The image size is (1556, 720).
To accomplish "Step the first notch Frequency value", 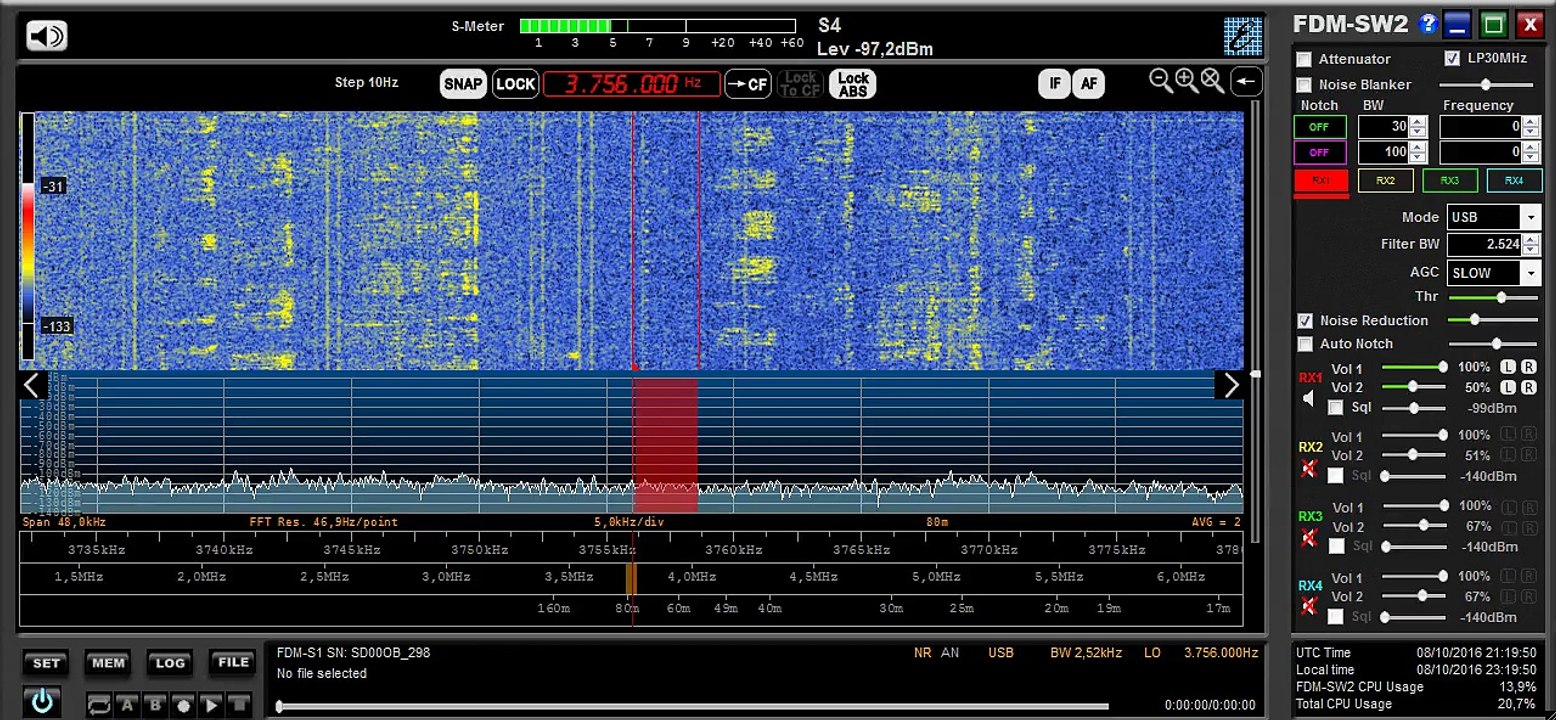I will click(x=1529, y=127).
